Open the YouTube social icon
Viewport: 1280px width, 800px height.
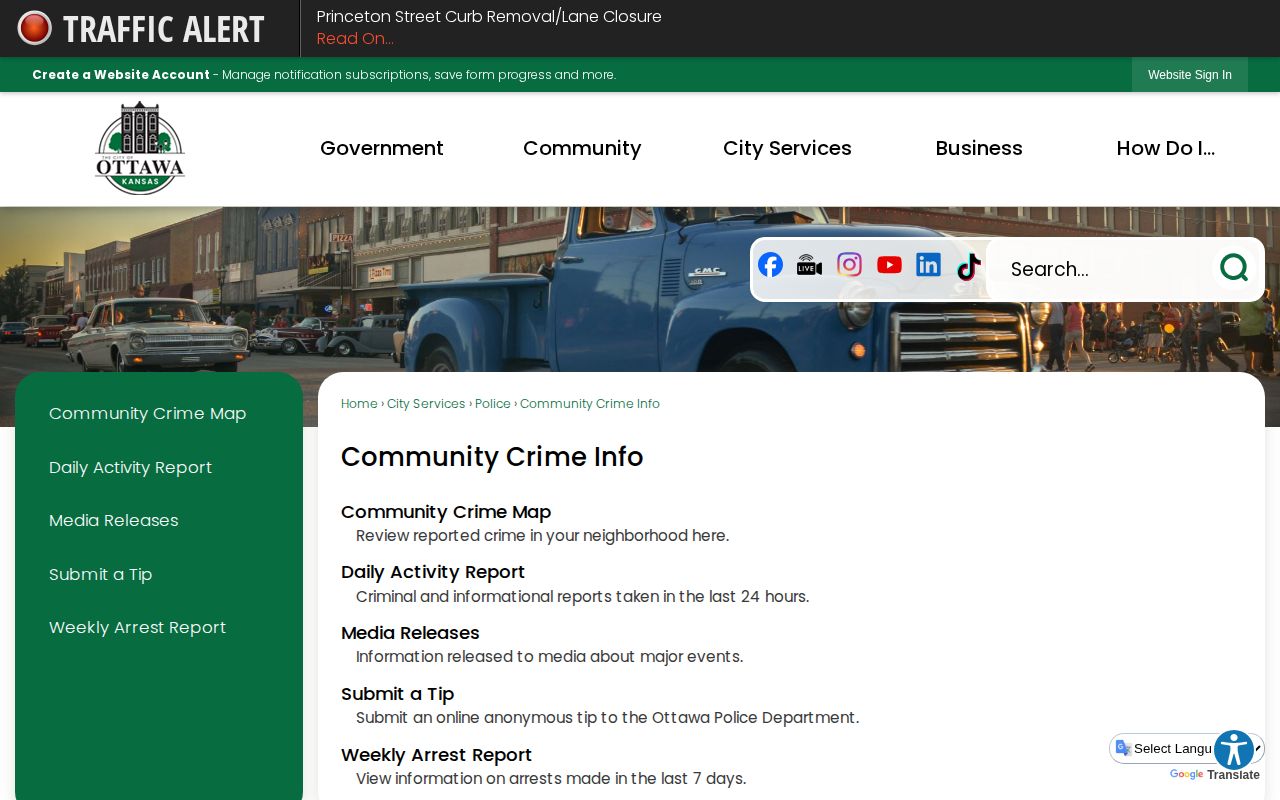(x=889, y=265)
